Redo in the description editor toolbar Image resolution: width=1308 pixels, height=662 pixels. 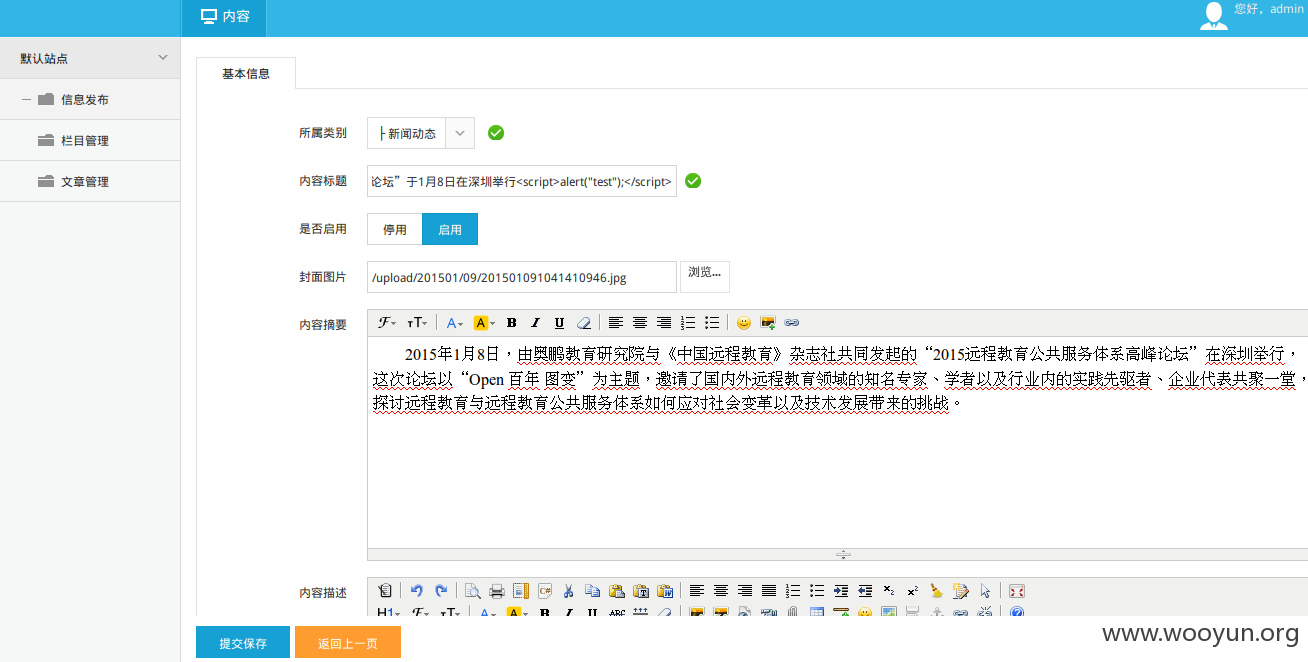point(441,591)
